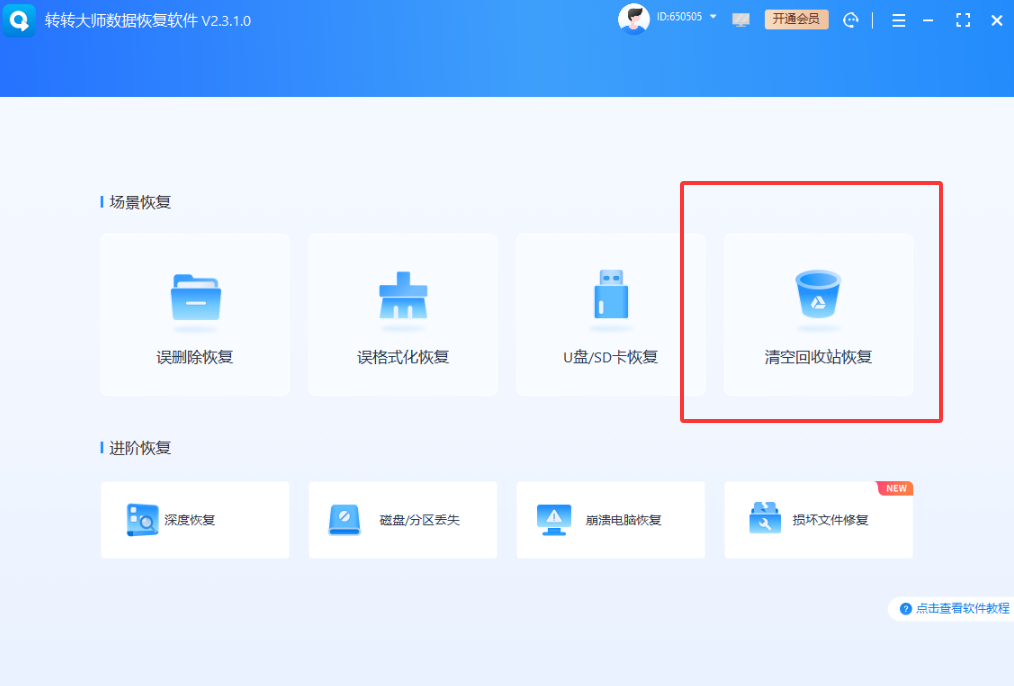Click the 开通会员 membership button
1014x686 pixels.
796,19
